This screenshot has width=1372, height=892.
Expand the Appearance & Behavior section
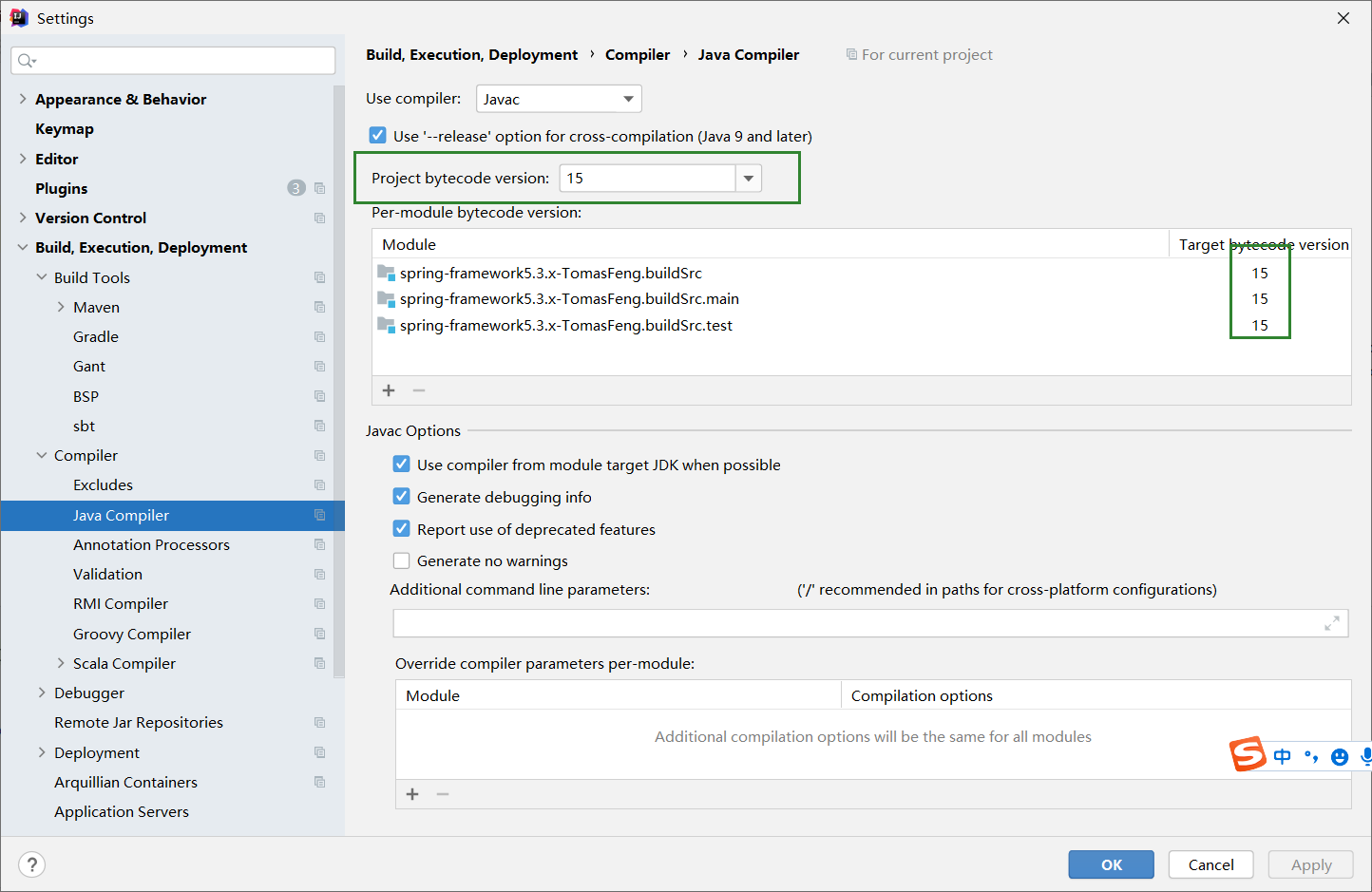point(23,99)
